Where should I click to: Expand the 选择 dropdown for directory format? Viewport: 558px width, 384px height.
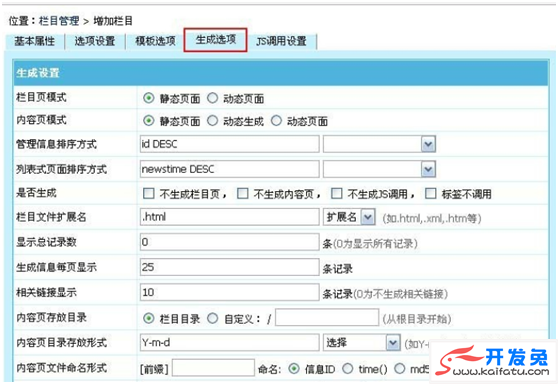[362, 343]
